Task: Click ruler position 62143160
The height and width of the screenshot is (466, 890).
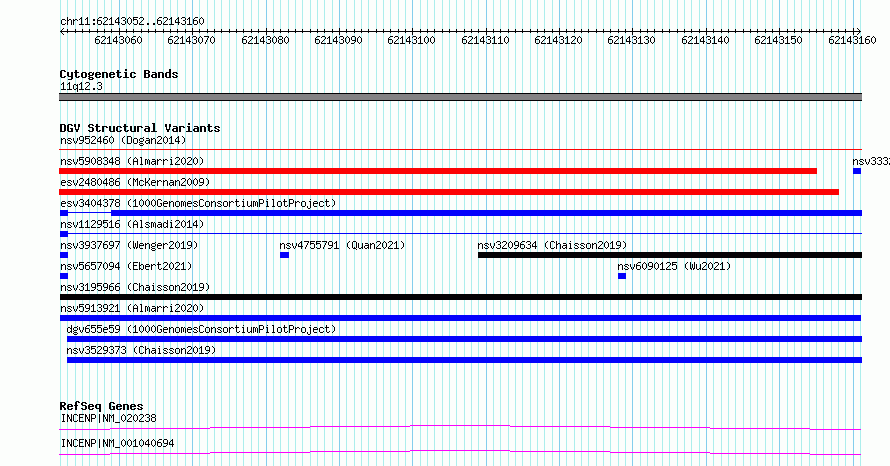Action: pyautogui.click(x=852, y=40)
